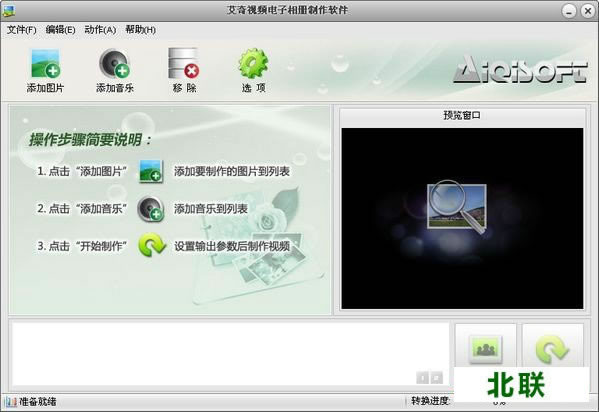
Task: Open the 文件(F) menu
Action: click(21, 30)
